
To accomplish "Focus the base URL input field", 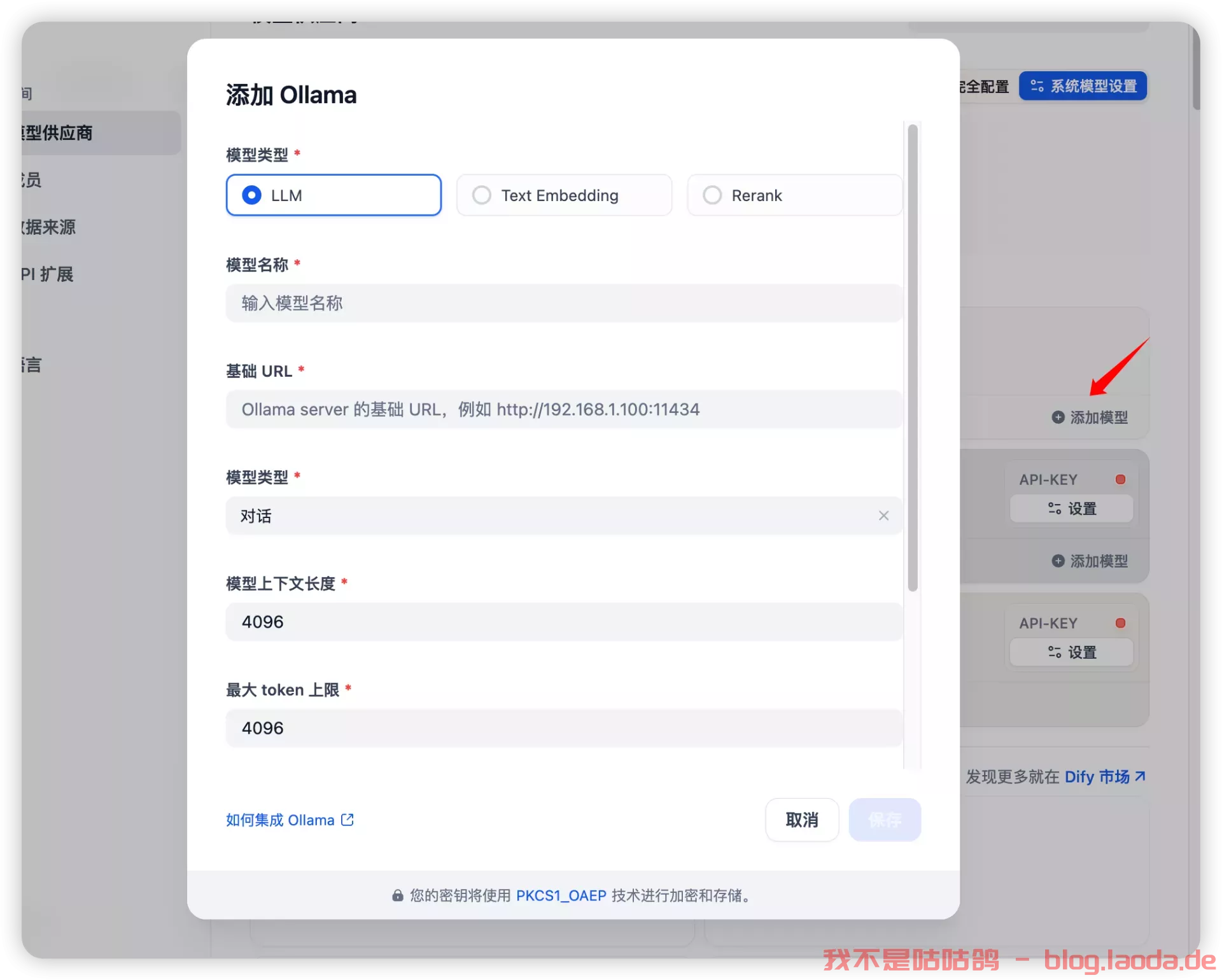I will coord(564,409).
